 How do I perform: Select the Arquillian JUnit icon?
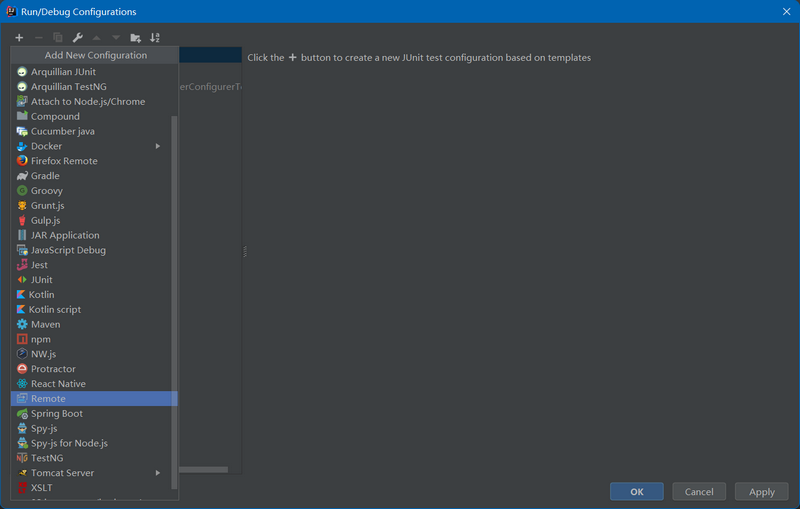click(x=22, y=72)
